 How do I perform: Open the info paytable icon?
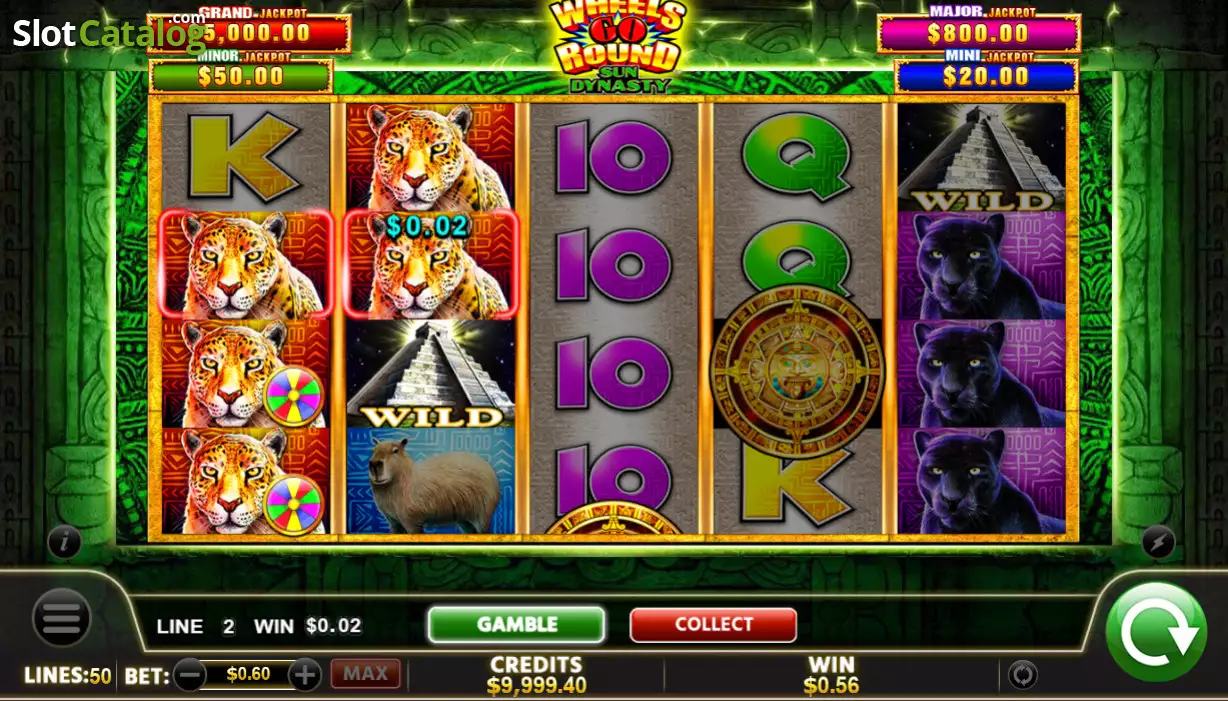coord(64,542)
